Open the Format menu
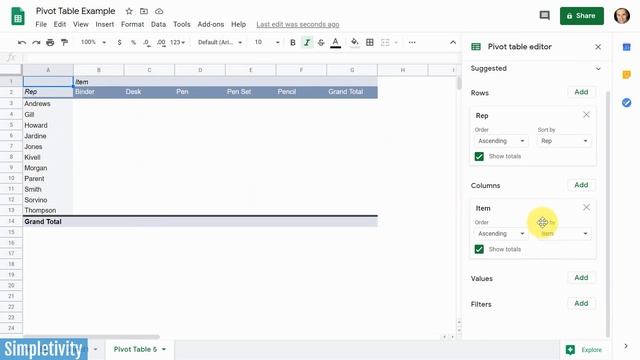 point(132,24)
